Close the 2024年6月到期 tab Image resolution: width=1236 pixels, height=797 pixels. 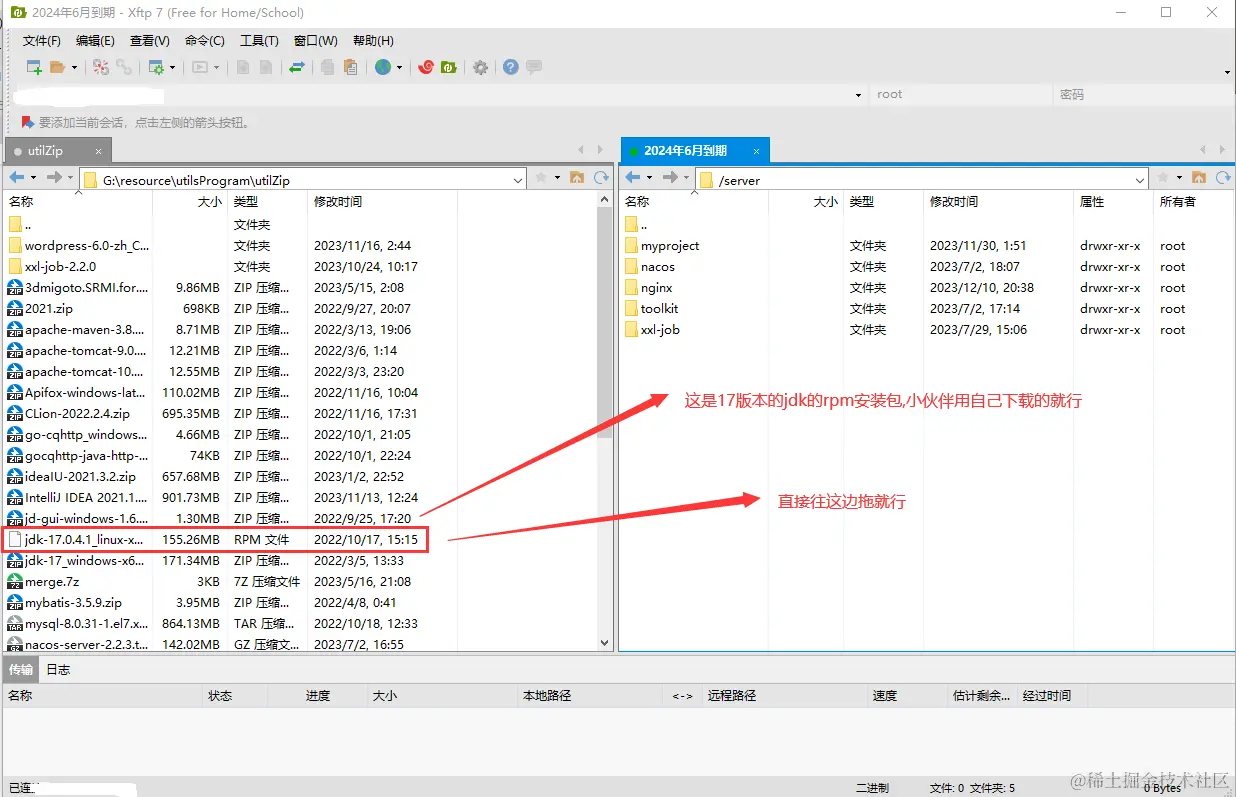coord(757,151)
